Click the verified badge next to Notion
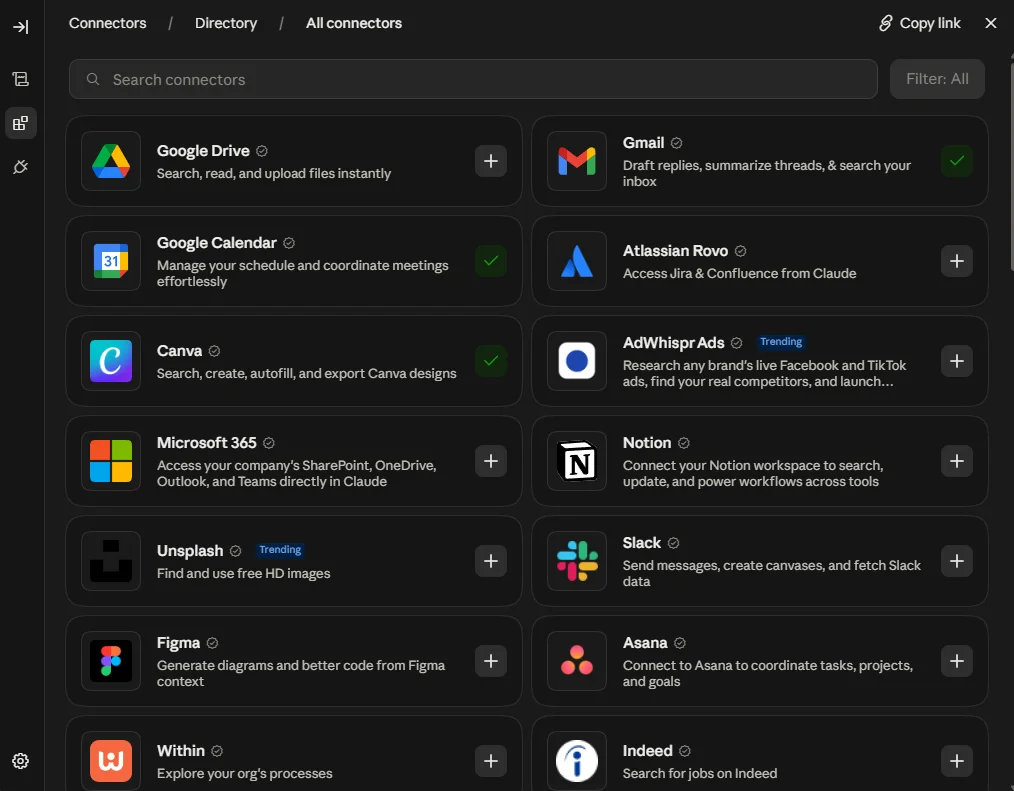The height and width of the screenshot is (791, 1014). click(684, 443)
